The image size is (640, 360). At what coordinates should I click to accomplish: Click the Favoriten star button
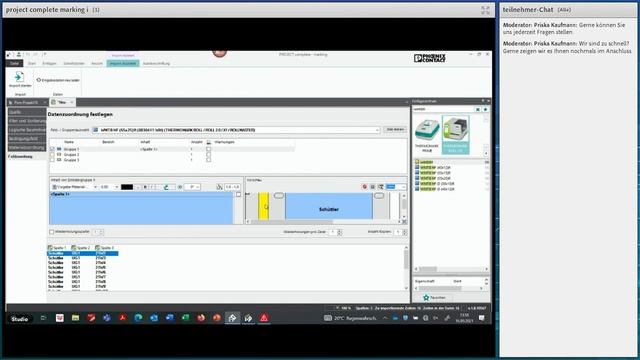(435, 298)
